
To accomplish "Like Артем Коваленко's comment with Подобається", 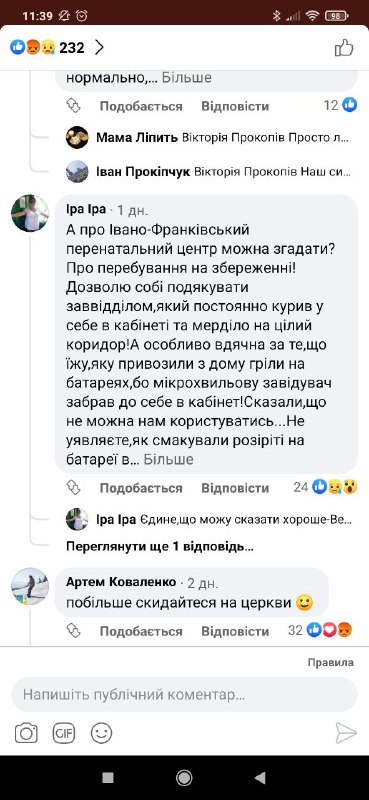I will (x=141, y=631).
